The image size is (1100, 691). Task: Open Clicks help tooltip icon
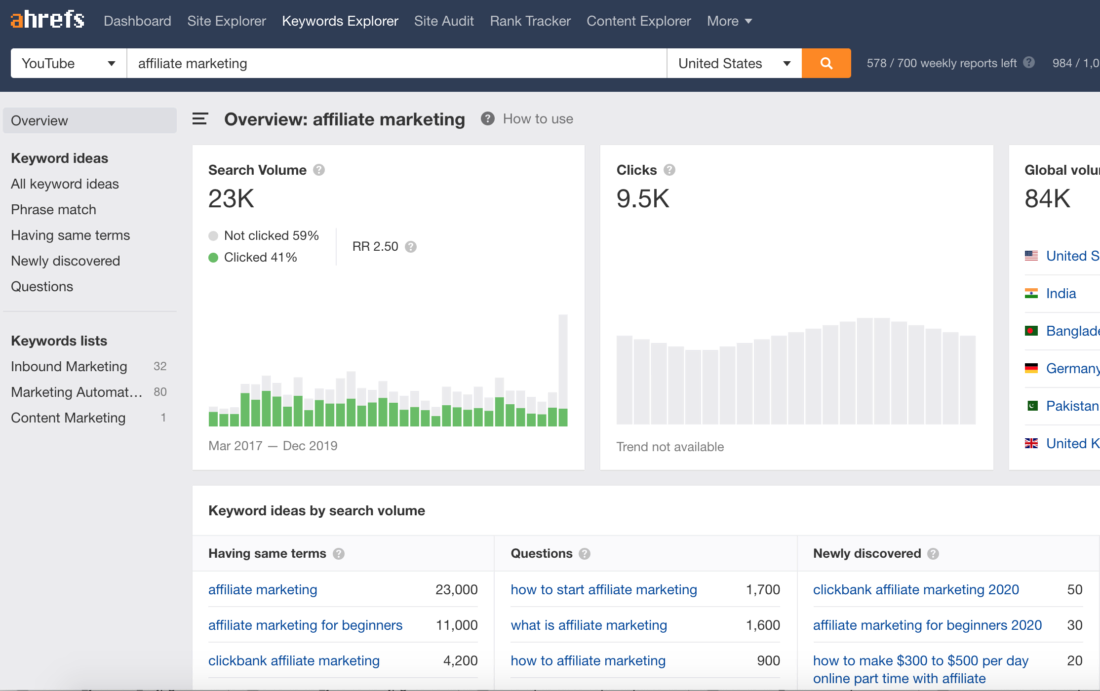pos(669,170)
